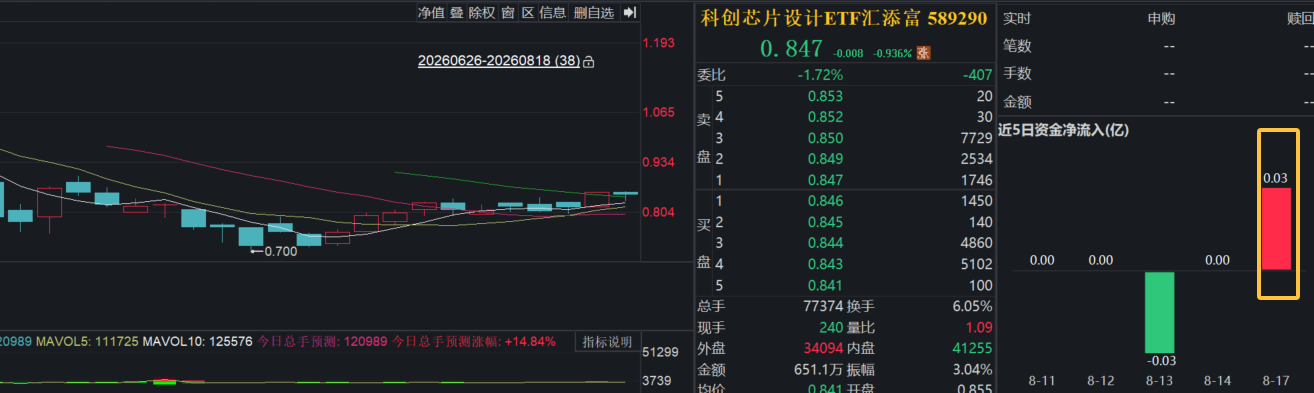Click the 申购 column header

pyautogui.click(x=1161, y=18)
